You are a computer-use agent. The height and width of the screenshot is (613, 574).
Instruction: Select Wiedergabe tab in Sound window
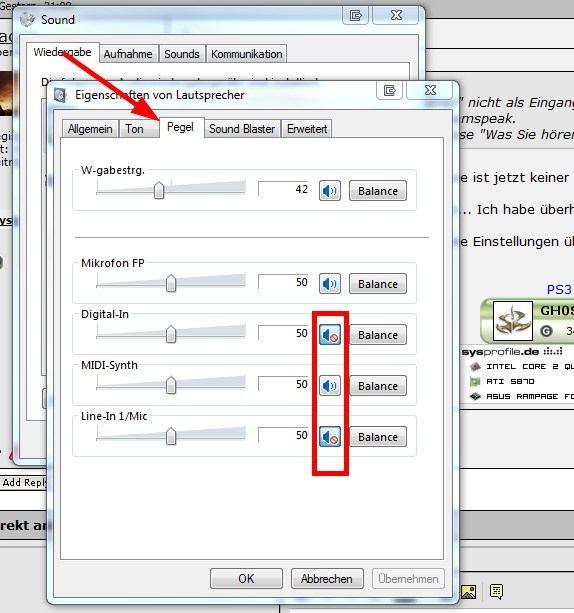pyautogui.click(x=62, y=52)
